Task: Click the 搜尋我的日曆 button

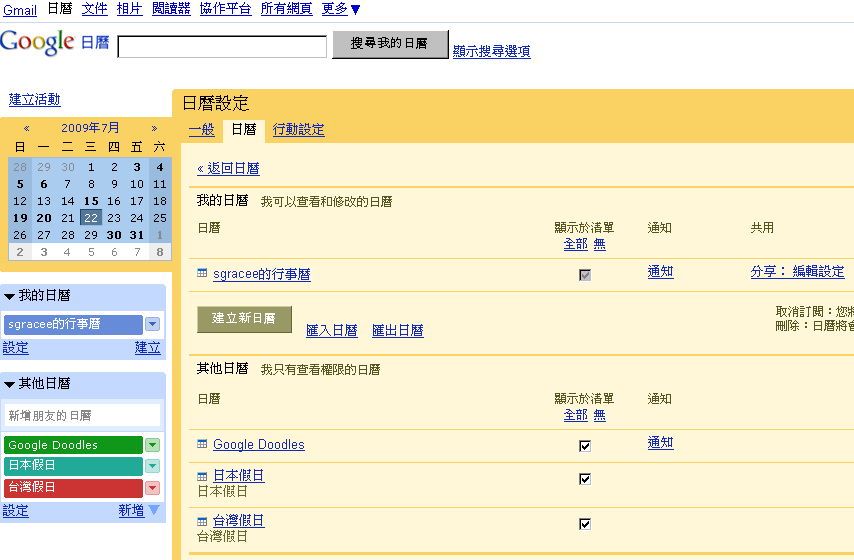Action: point(390,44)
